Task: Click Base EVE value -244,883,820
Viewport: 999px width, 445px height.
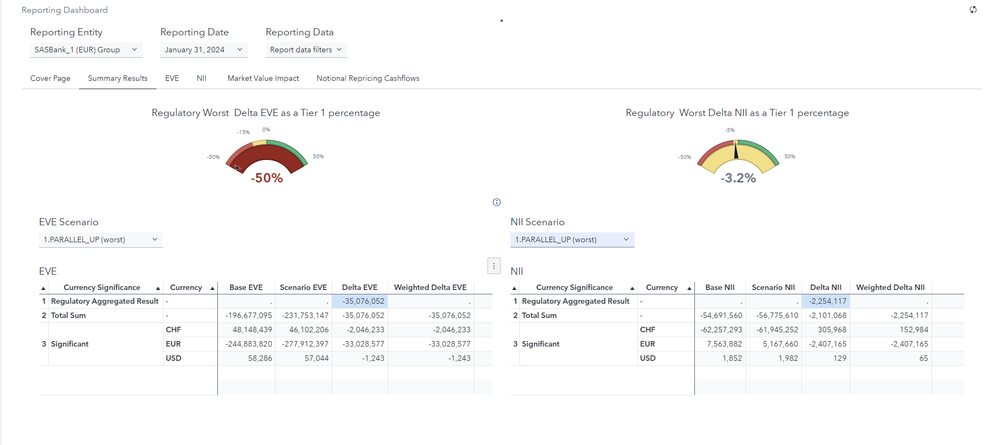Action: tap(248, 344)
